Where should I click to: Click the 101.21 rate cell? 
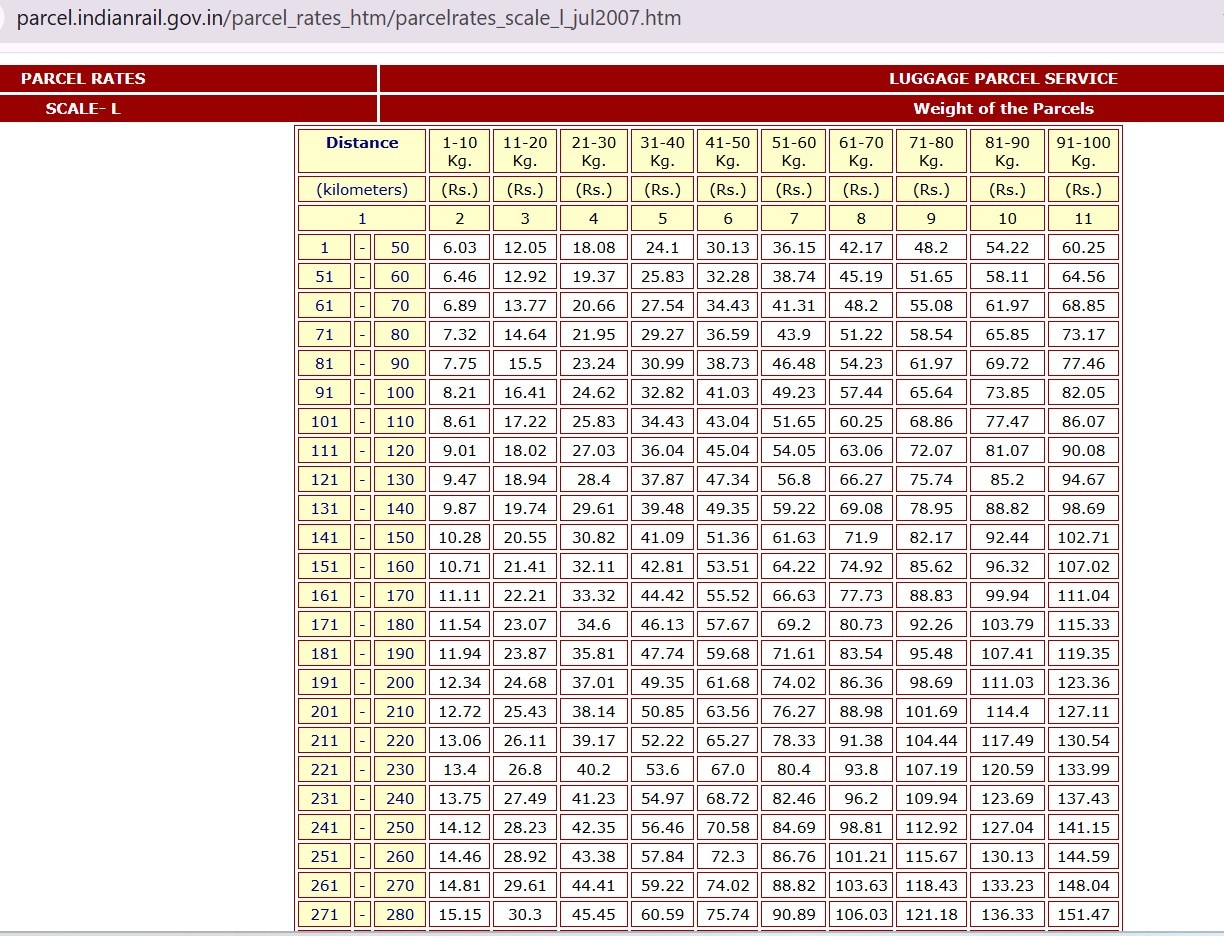click(861, 856)
